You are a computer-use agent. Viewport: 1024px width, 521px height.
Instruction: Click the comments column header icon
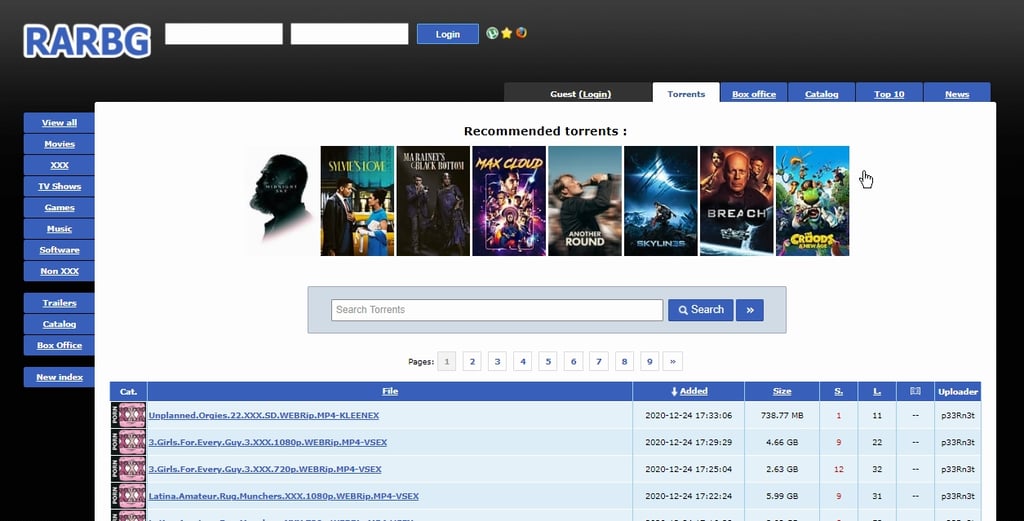(915, 391)
